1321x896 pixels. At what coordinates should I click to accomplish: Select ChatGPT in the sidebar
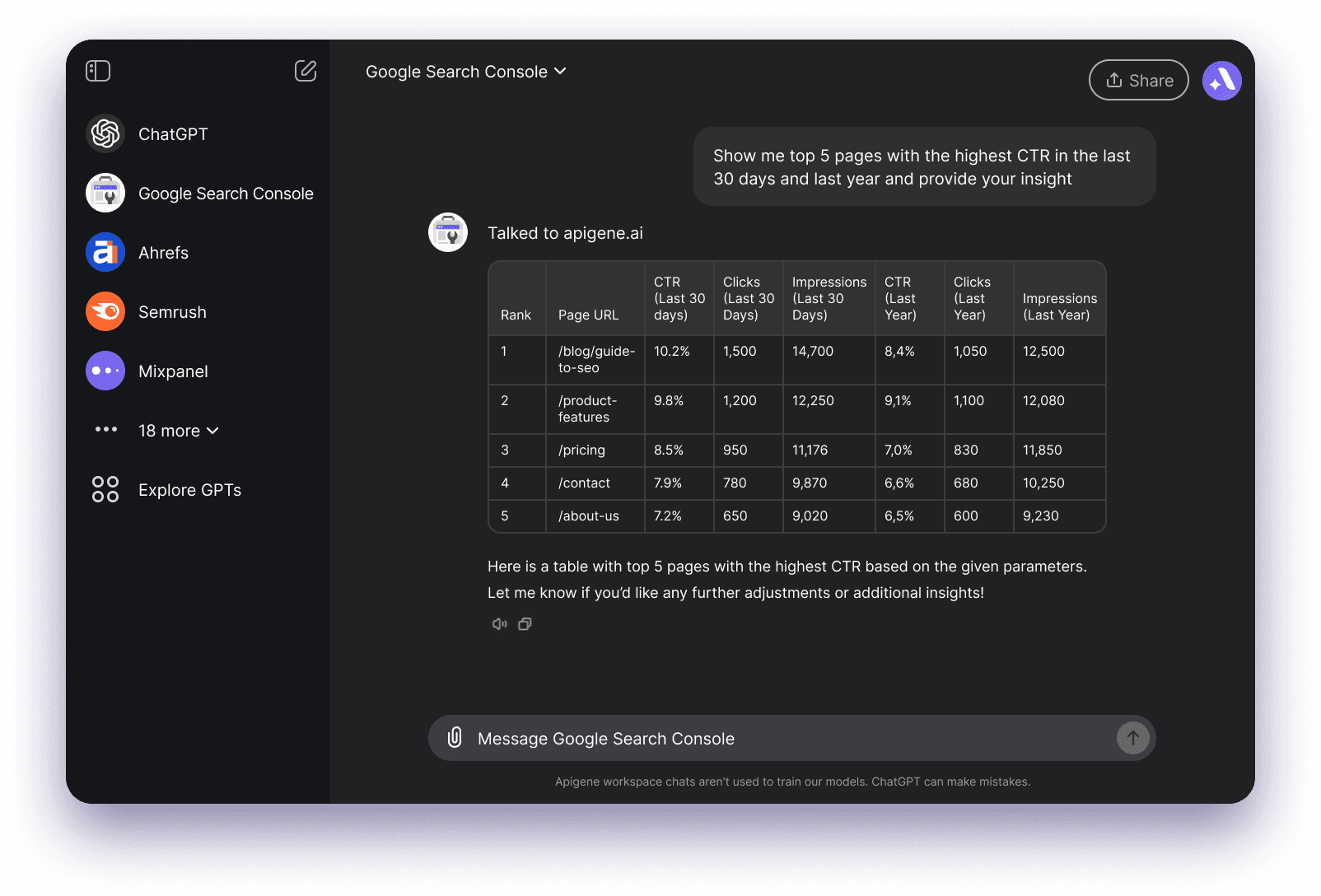pyautogui.click(x=173, y=134)
